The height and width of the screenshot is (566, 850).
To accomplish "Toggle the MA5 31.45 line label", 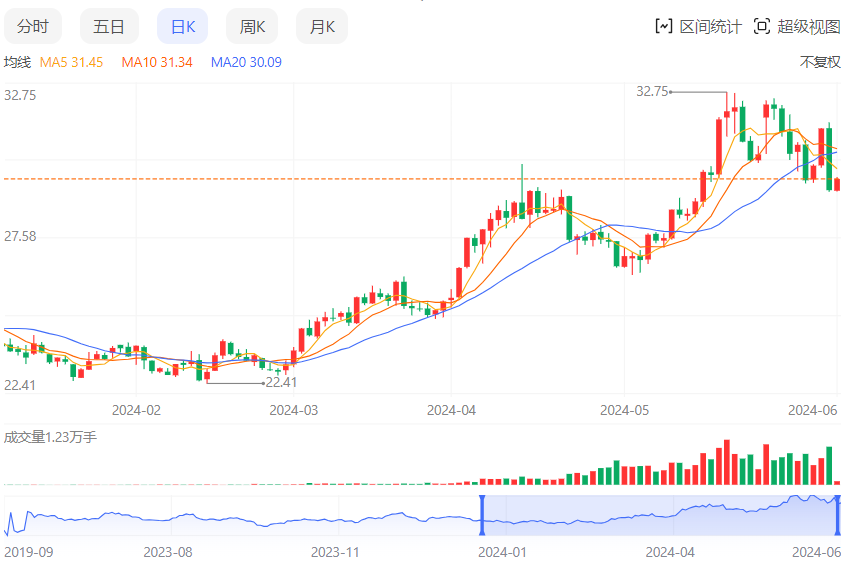I will [x=72, y=62].
